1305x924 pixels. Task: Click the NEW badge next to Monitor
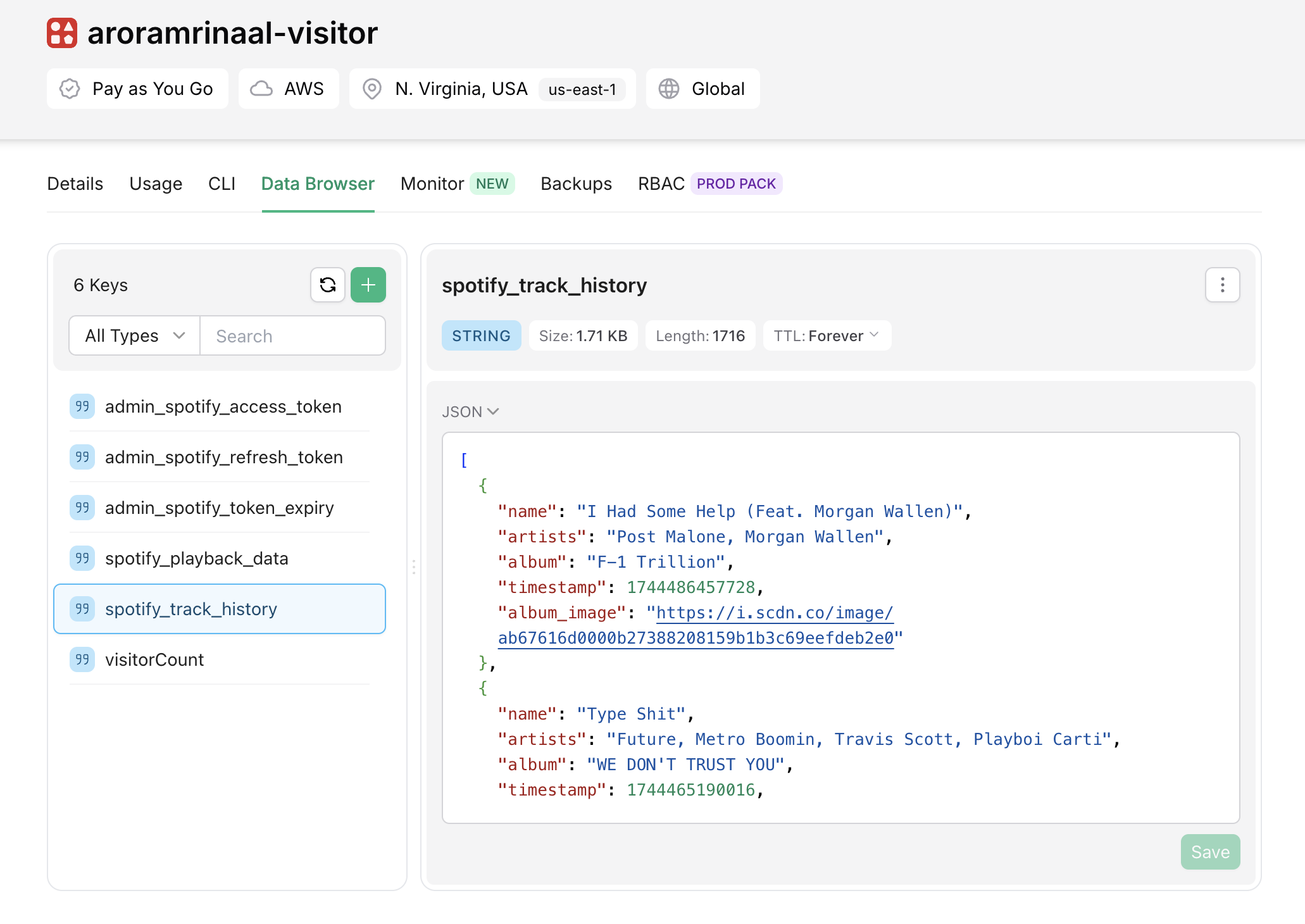(x=492, y=184)
